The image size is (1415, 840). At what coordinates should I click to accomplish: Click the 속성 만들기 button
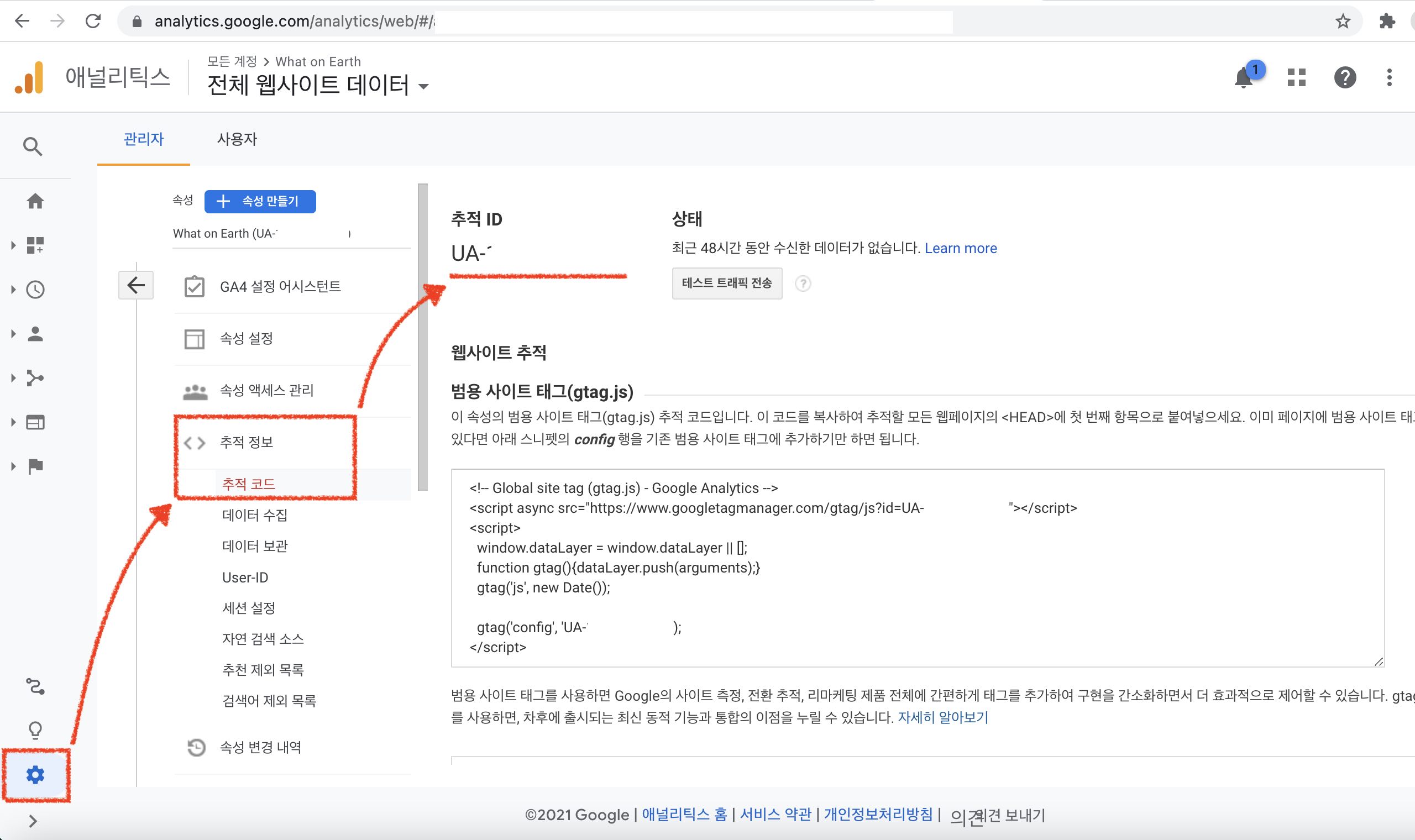[x=260, y=202]
